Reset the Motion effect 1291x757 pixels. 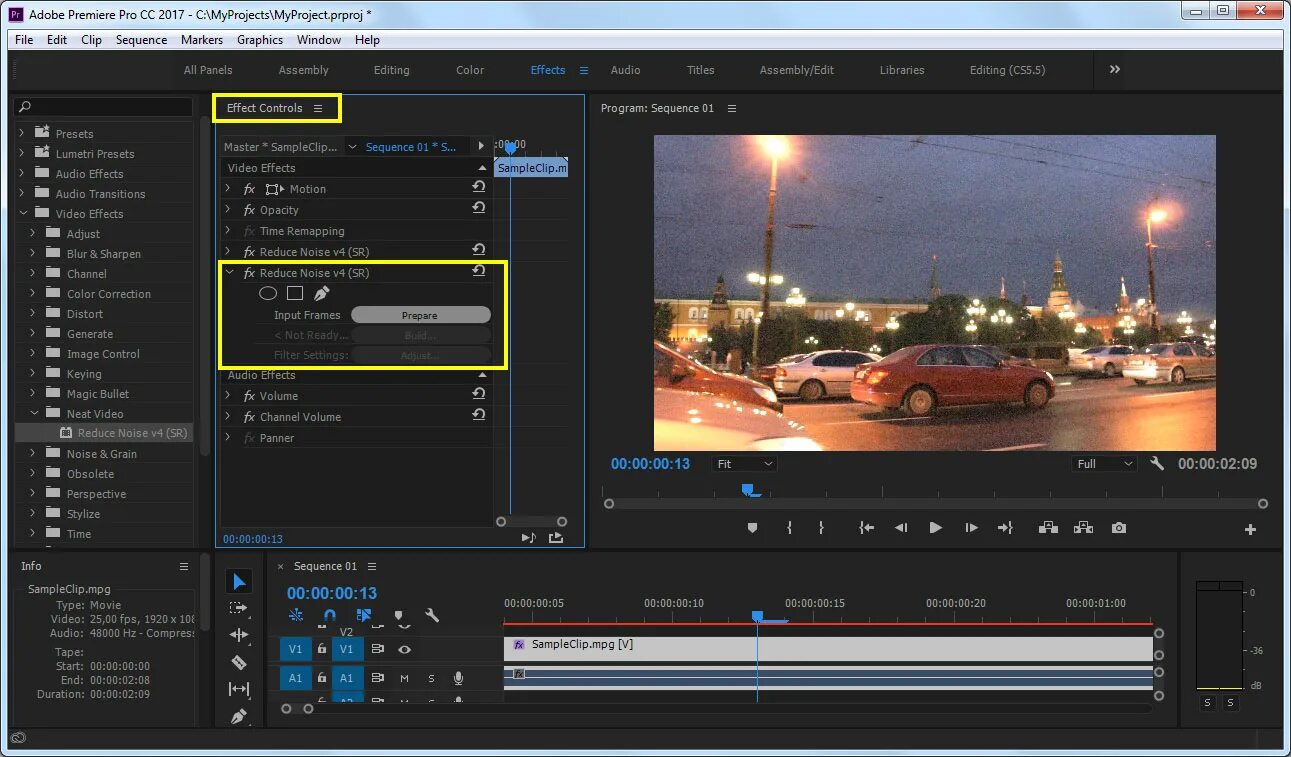tap(479, 188)
